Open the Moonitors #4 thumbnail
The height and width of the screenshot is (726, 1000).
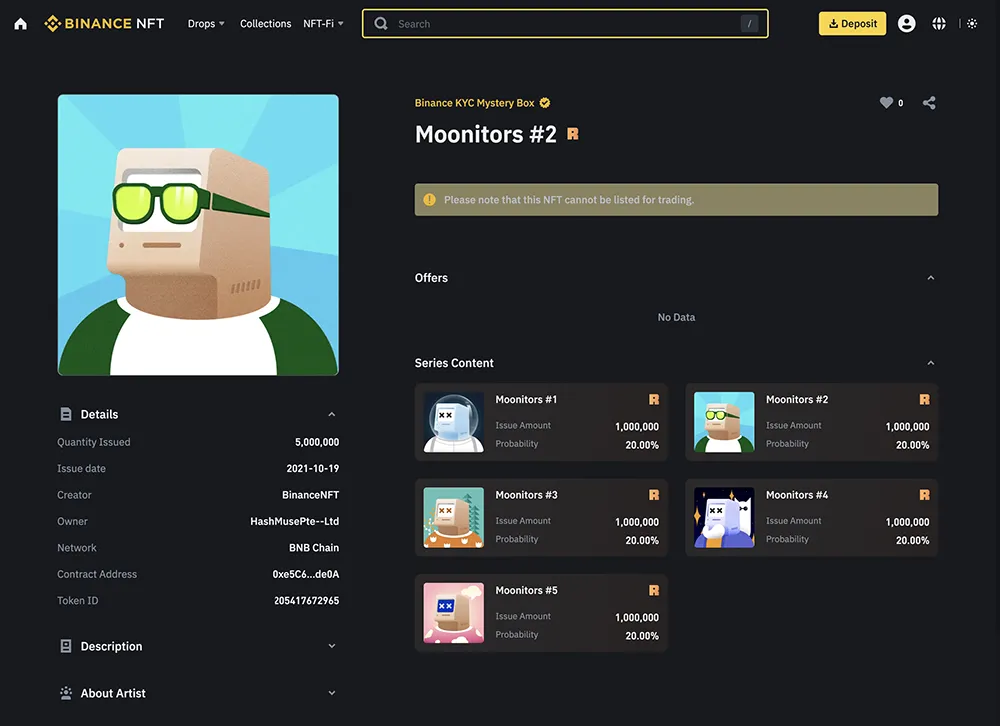(x=724, y=518)
